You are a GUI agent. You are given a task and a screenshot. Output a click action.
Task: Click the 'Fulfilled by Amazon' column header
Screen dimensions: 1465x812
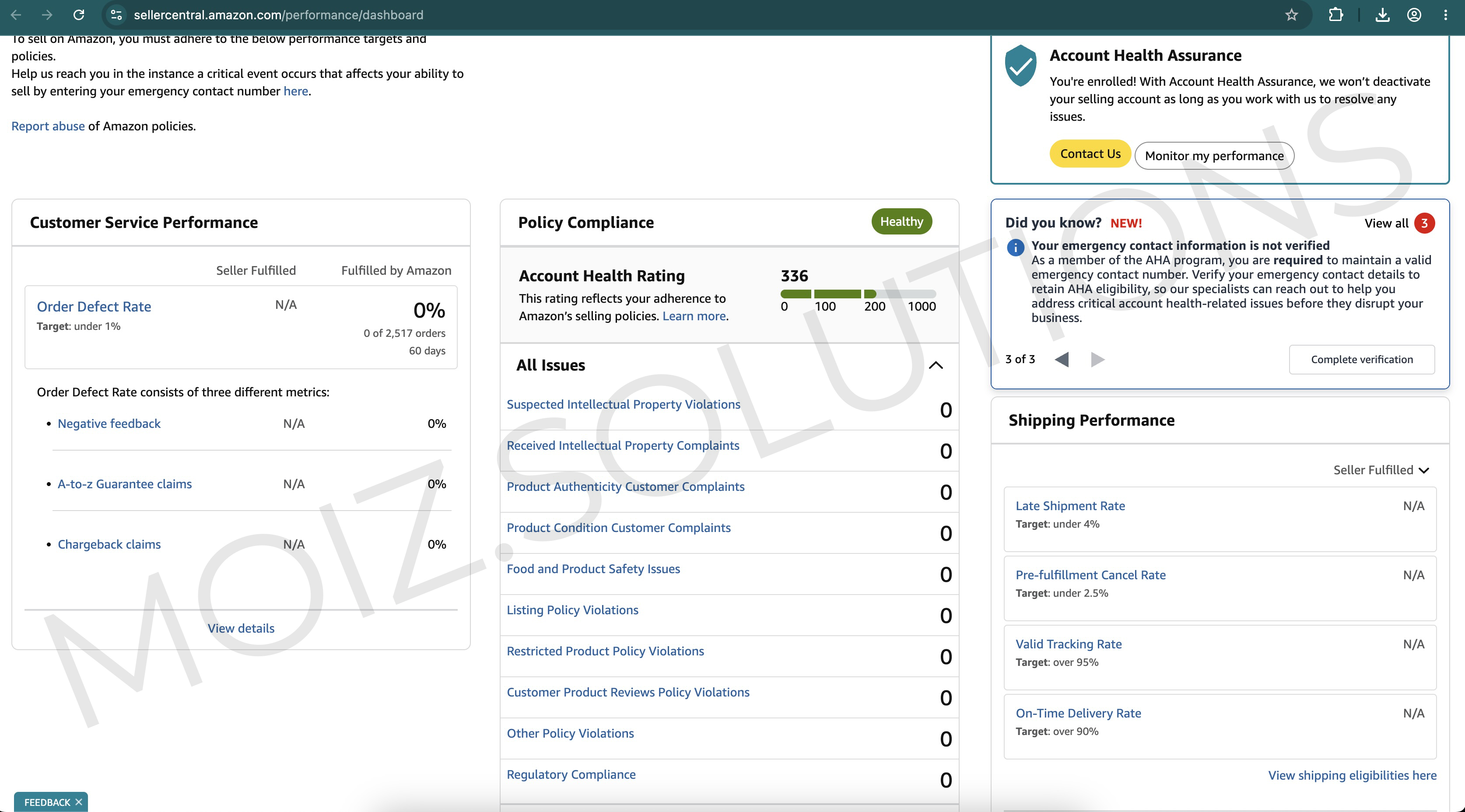(x=396, y=270)
